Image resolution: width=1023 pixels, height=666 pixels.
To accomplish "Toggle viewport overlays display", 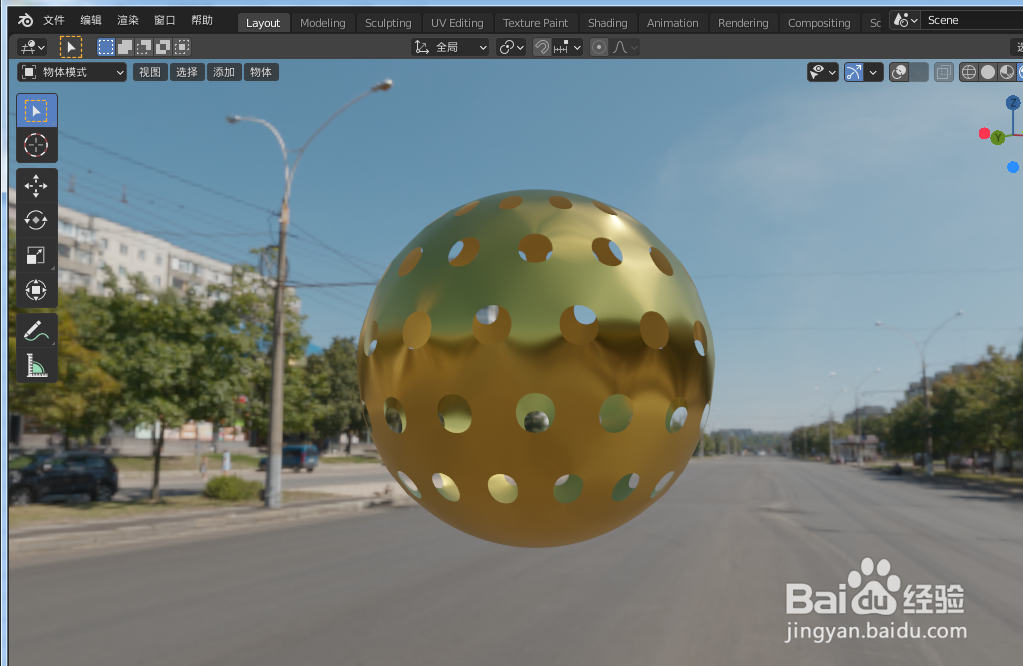I will [x=899, y=72].
